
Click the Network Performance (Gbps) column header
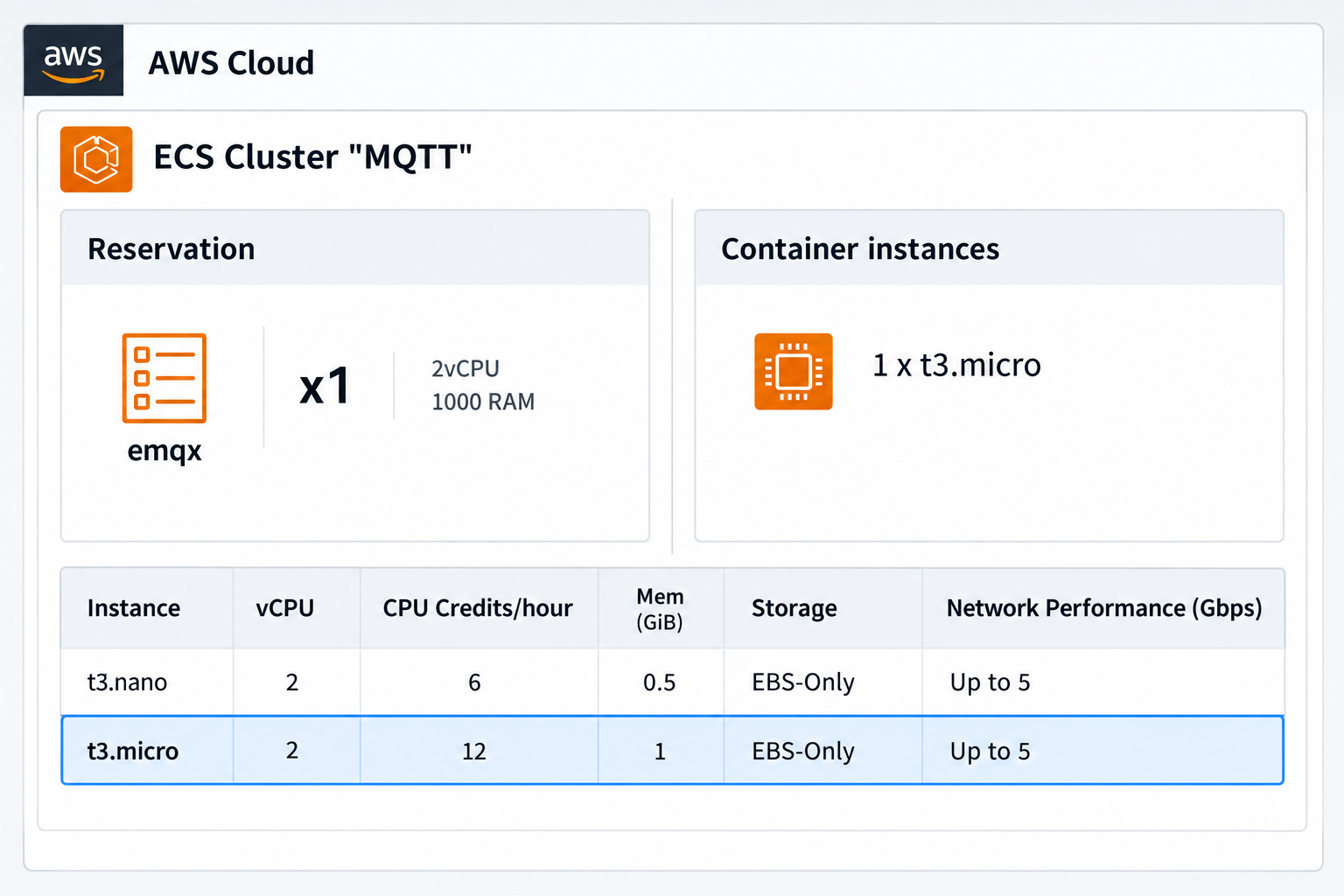(x=1104, y=608)
